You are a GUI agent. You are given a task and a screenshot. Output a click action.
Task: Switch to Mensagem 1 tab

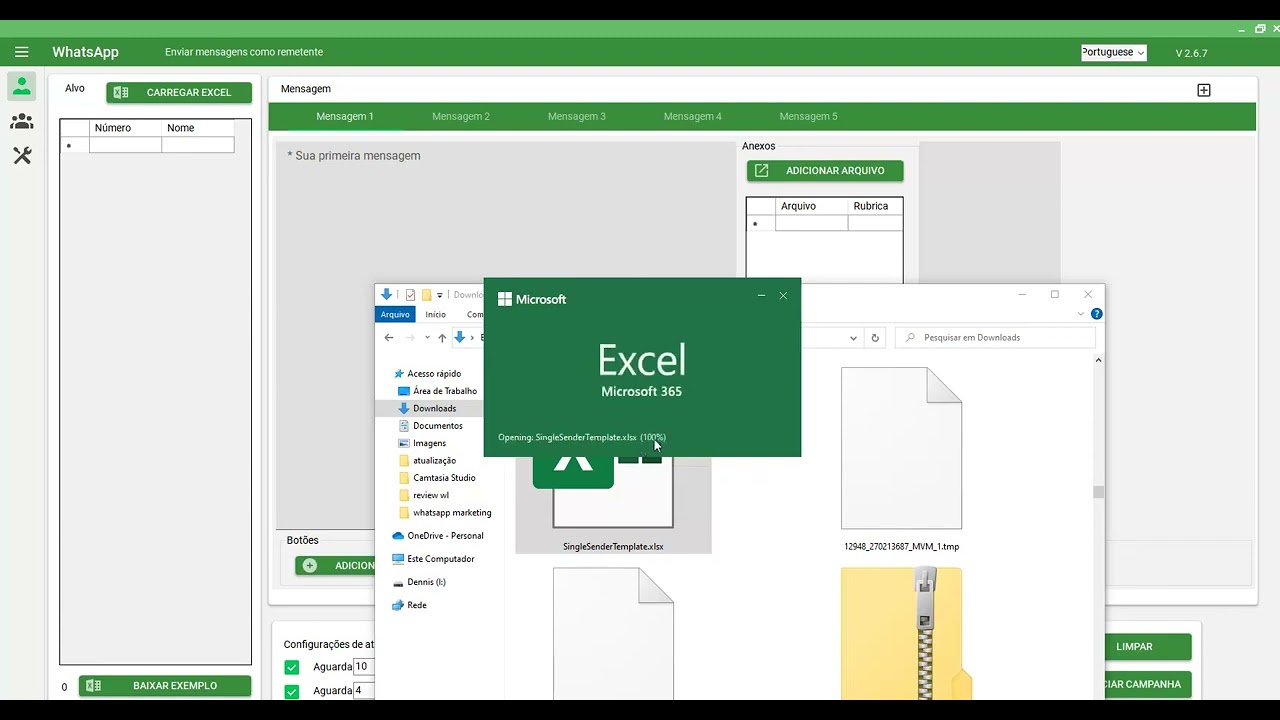[345, 116]
